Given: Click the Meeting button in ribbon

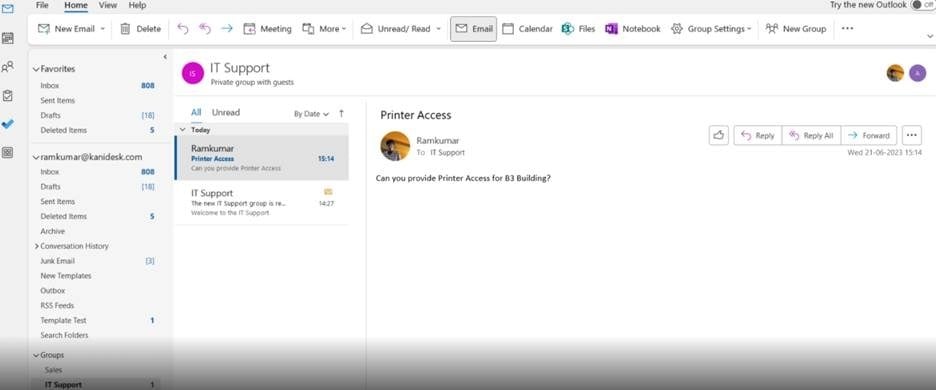Looking at the screenshot, I should pyautogui.click(x=267, y=29).
